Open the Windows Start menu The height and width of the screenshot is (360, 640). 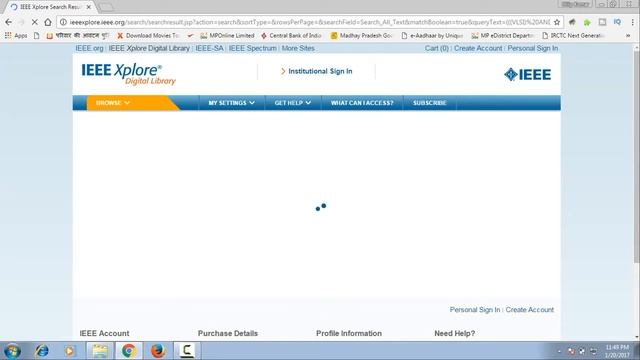12,351
